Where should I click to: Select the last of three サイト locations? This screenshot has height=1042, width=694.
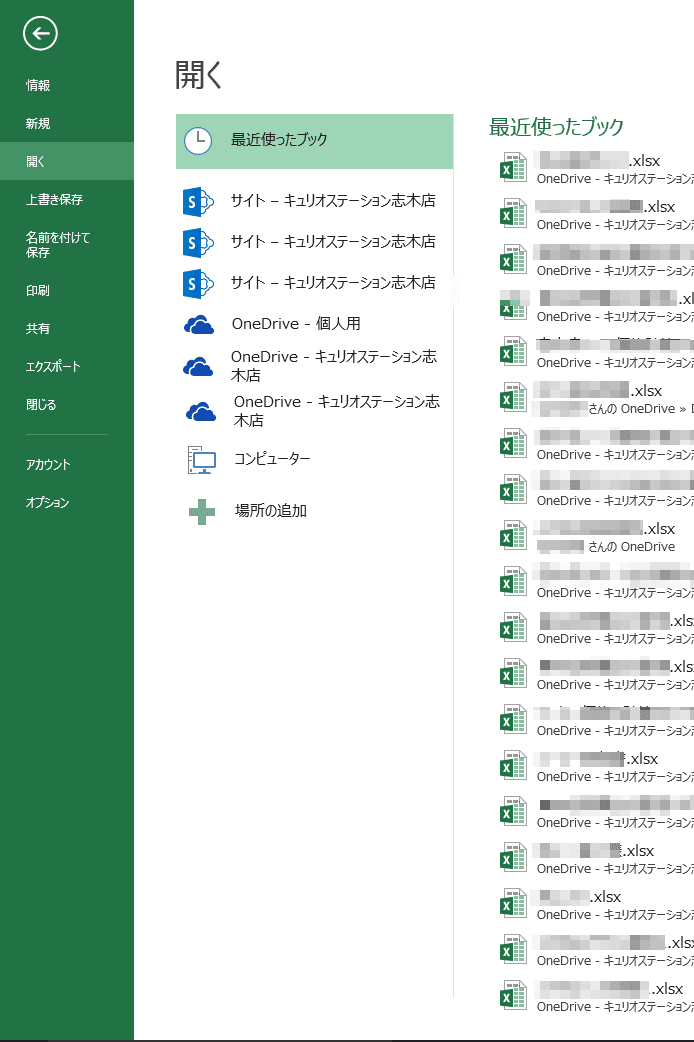tap(314, 284)
